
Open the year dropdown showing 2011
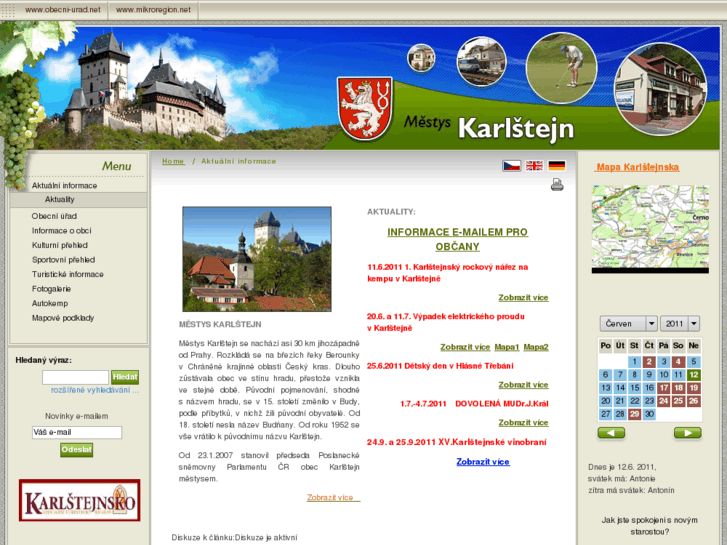(680, 323)
